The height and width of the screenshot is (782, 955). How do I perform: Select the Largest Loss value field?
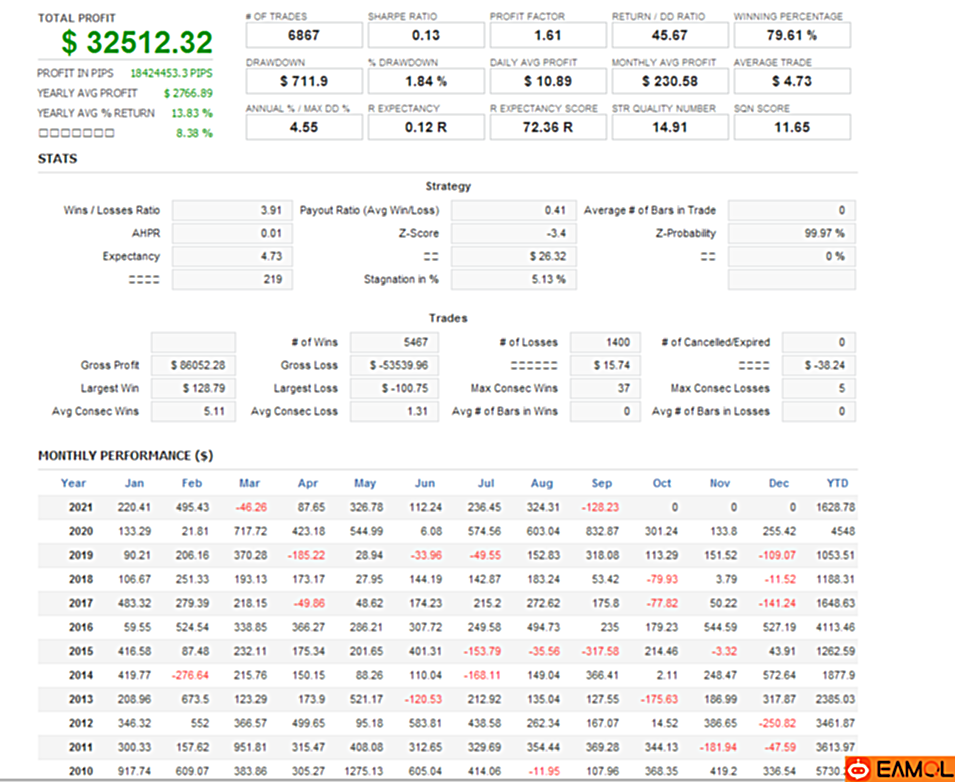click(x=394, y=388)
